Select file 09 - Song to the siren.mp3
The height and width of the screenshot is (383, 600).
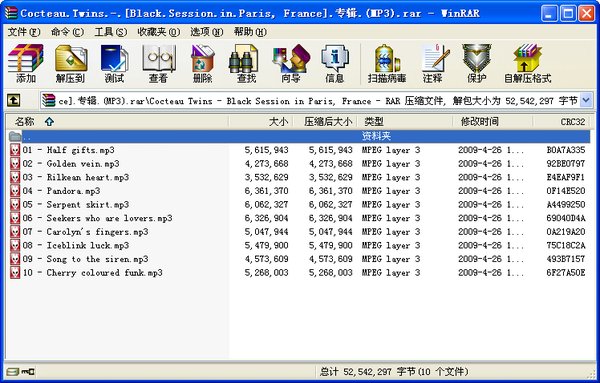pyautogui.click(x=85, y=259)
